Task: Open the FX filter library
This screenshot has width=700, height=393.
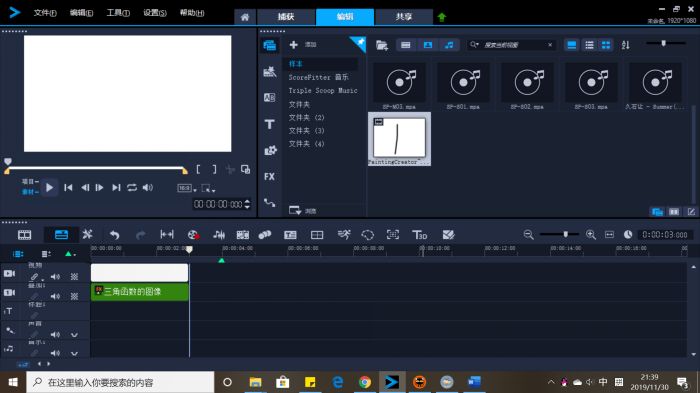Action: pyautogui.click(x=269, y=176)
